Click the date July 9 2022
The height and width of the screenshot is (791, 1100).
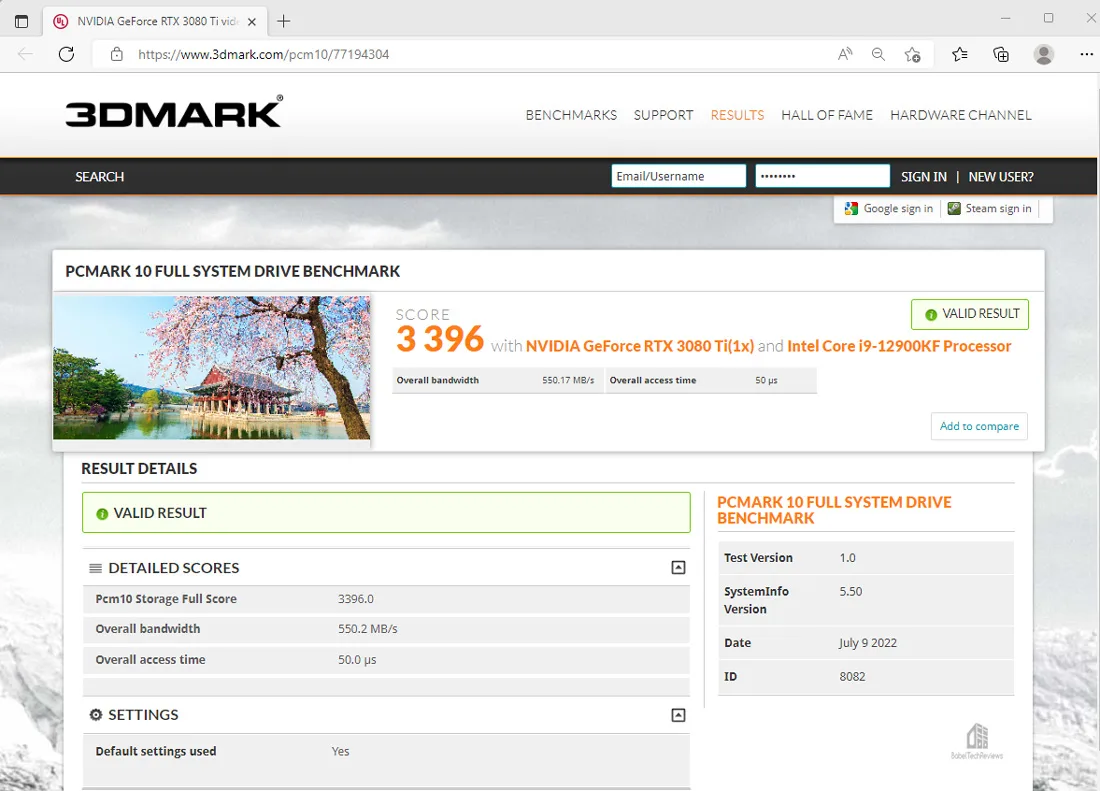point(868,643)
